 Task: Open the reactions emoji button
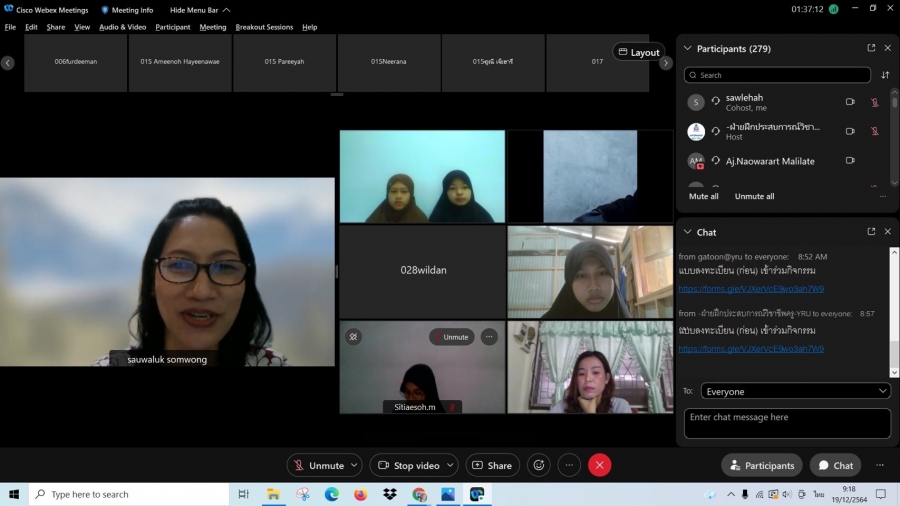[x=539, y=465]
